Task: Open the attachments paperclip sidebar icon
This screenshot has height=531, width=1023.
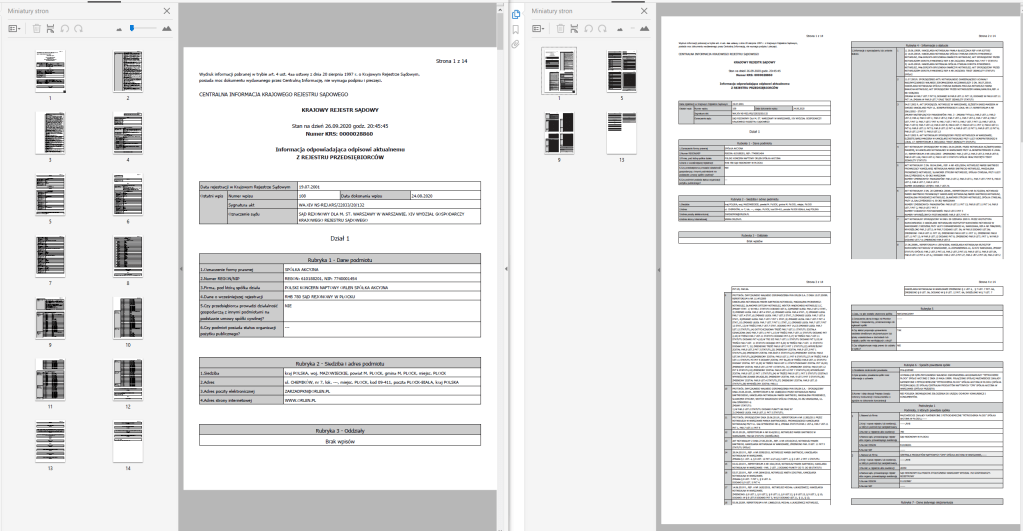Action: point(515,45)
